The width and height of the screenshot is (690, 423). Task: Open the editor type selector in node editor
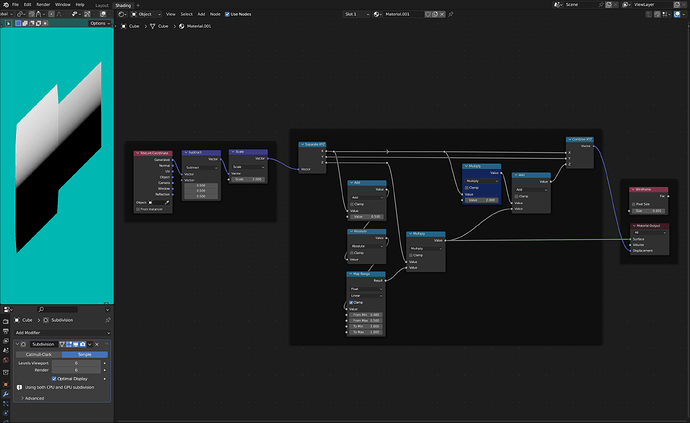[x=122, y=14]
